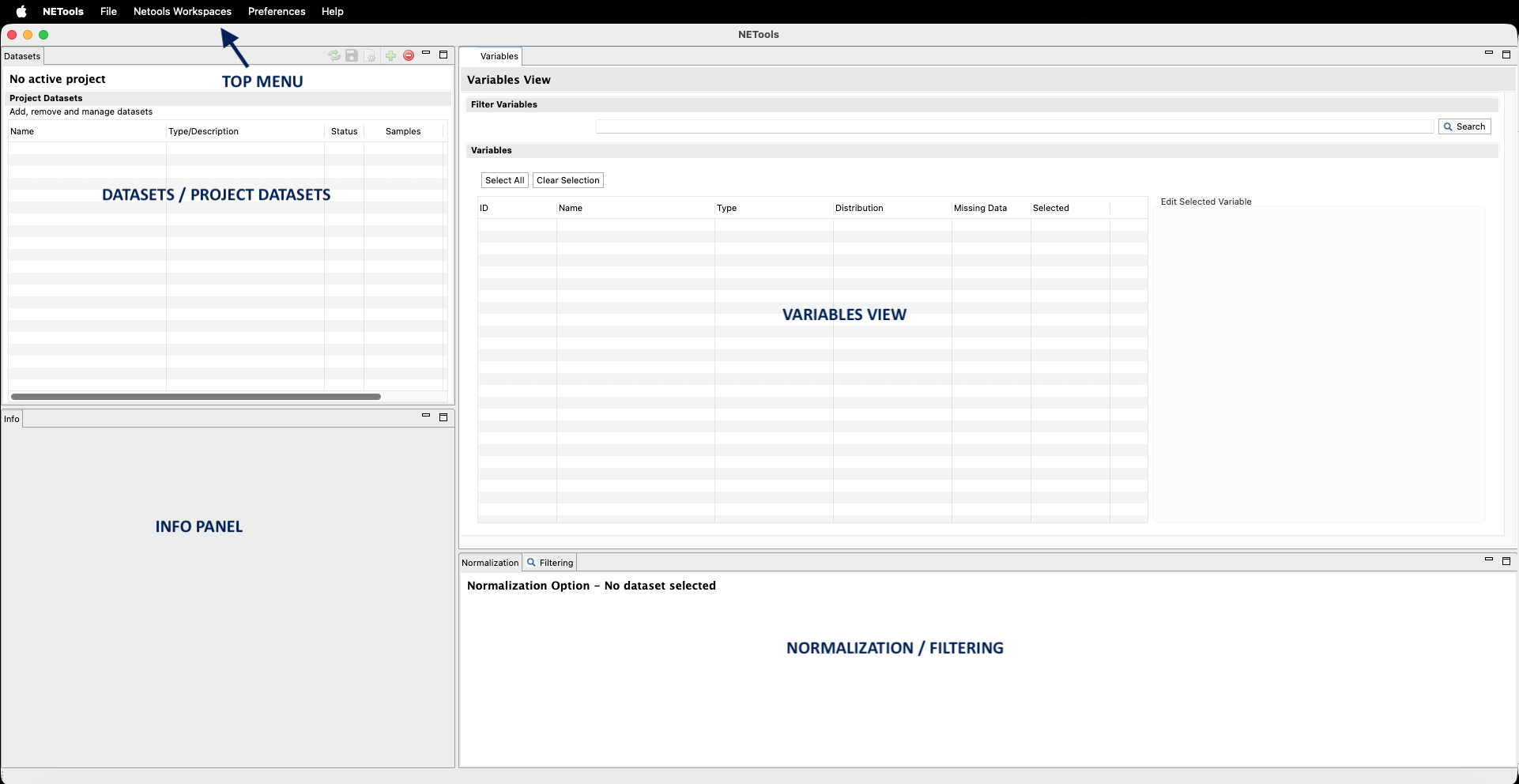Click 'Normalization Option – No dataset selected' text
The width and height of the screenshot is (1519, 784).
click(x=591, y=586)
